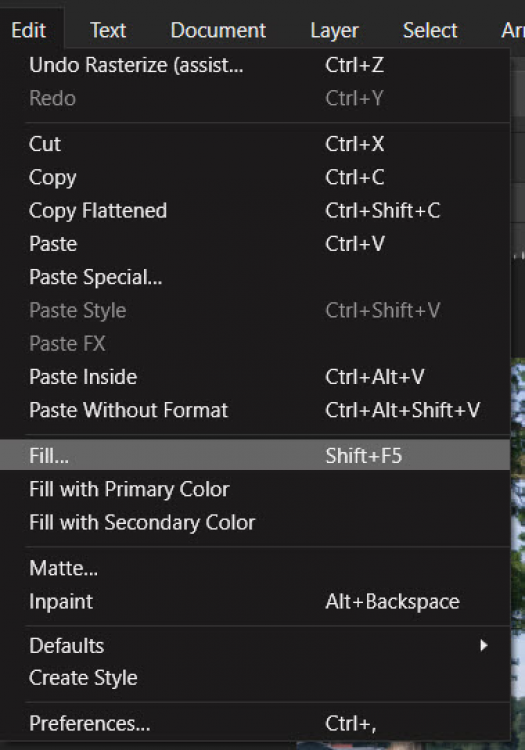Expand the Defaults submenu arrow
This screenshot has width=525, height=750.
(x=483, y=646)
